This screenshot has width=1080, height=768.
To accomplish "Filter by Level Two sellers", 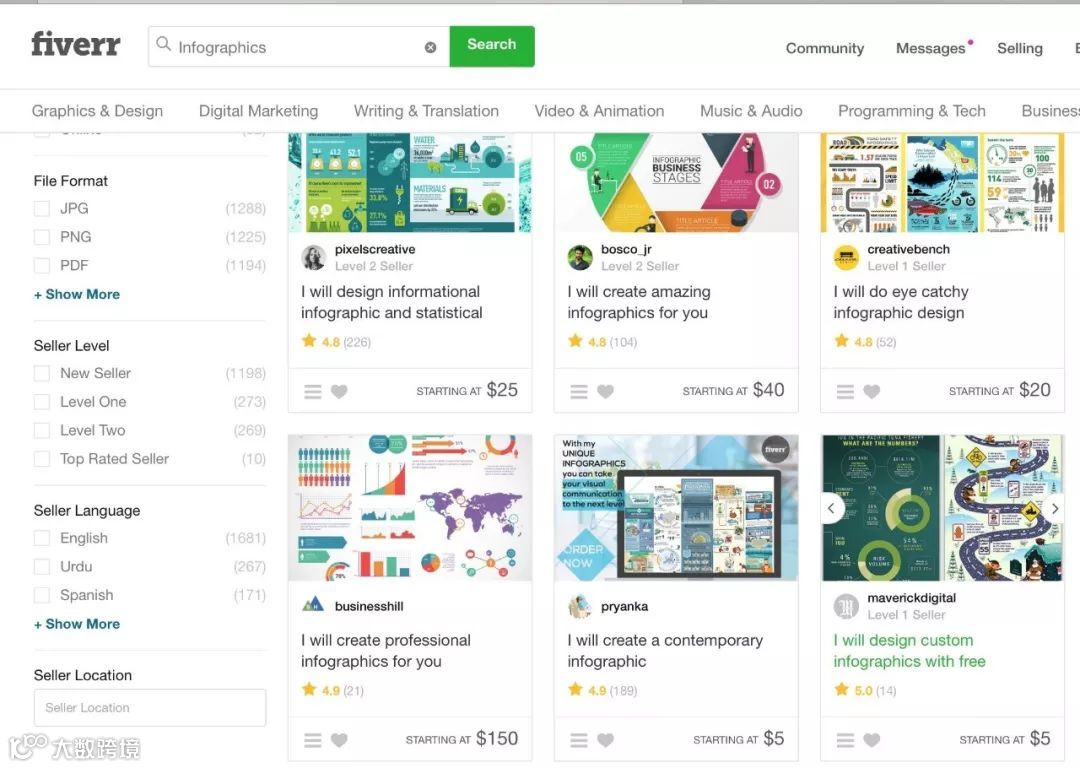I will point(42,430).
